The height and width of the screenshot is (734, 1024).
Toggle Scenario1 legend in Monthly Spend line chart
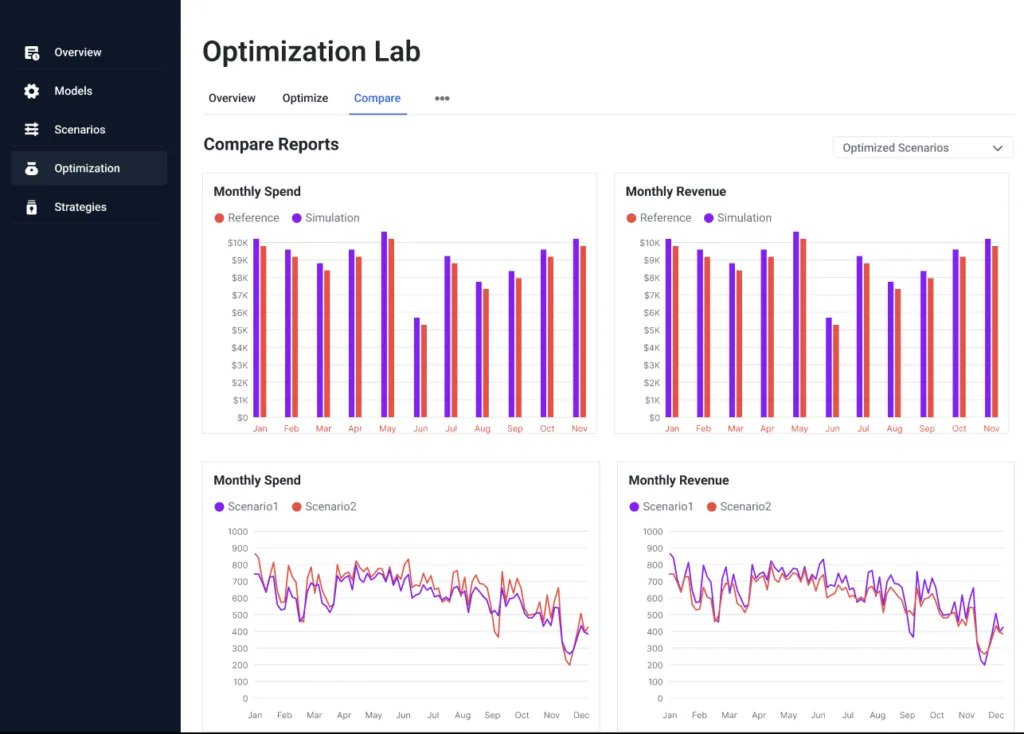point(249,507)
